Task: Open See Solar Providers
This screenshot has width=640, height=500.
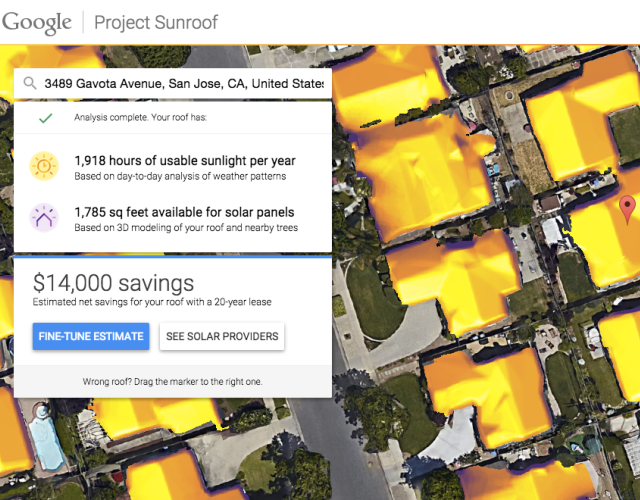Action: coord(222,336)
